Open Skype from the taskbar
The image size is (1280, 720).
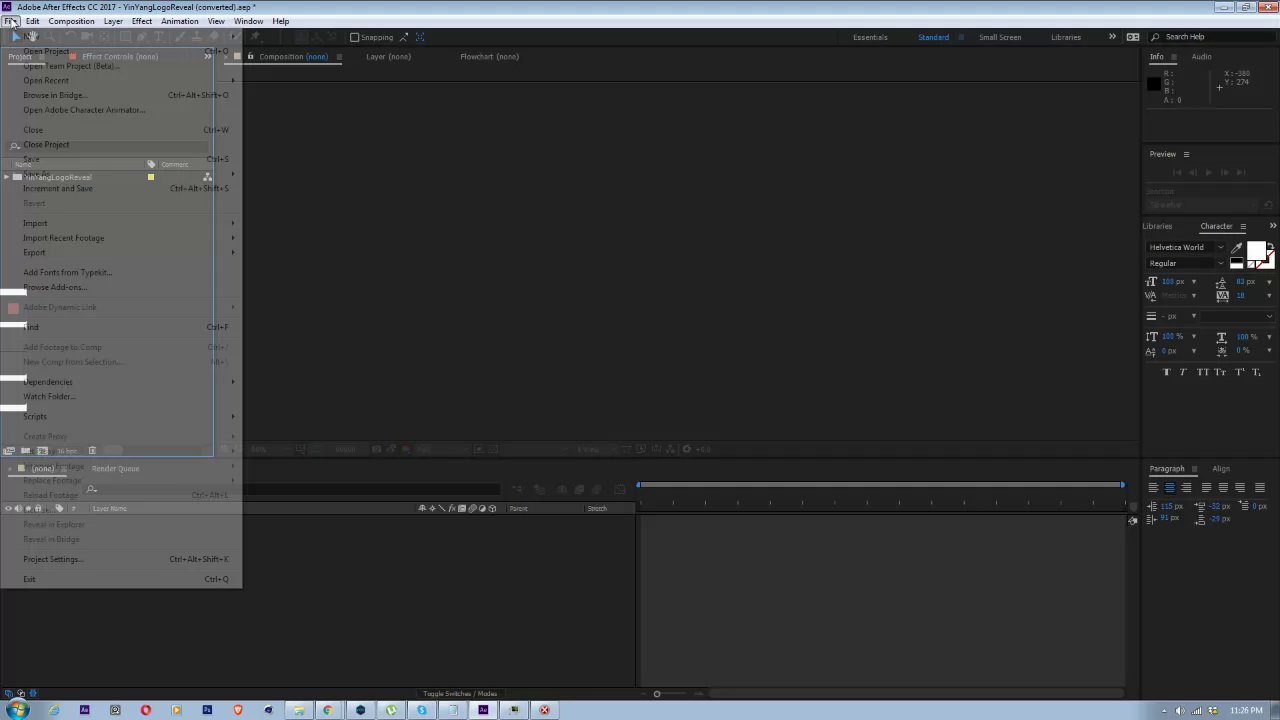tap(422, 710)
